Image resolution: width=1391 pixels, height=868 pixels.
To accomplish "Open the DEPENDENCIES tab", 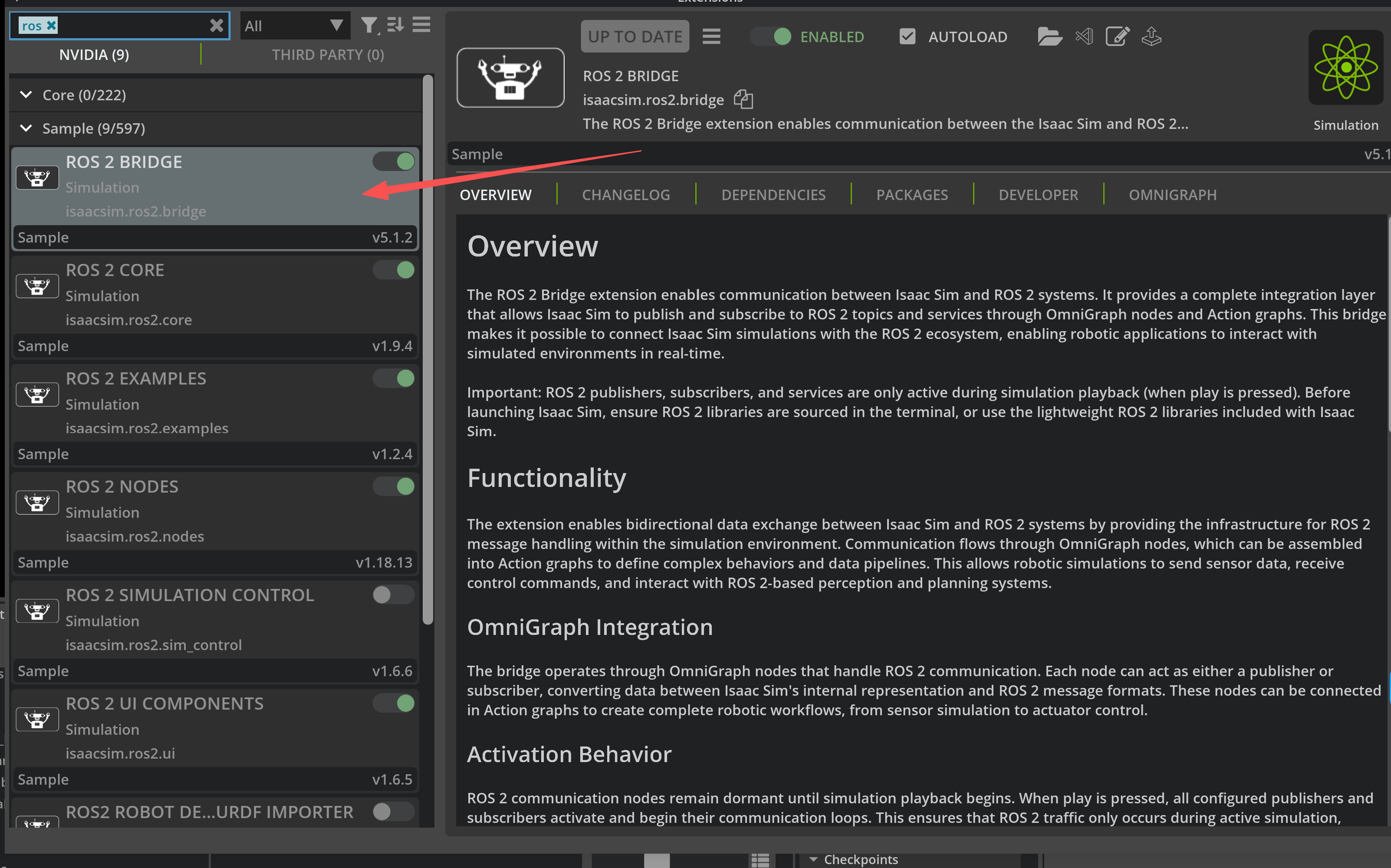I will pyautogui.click(x=773, y=194).
